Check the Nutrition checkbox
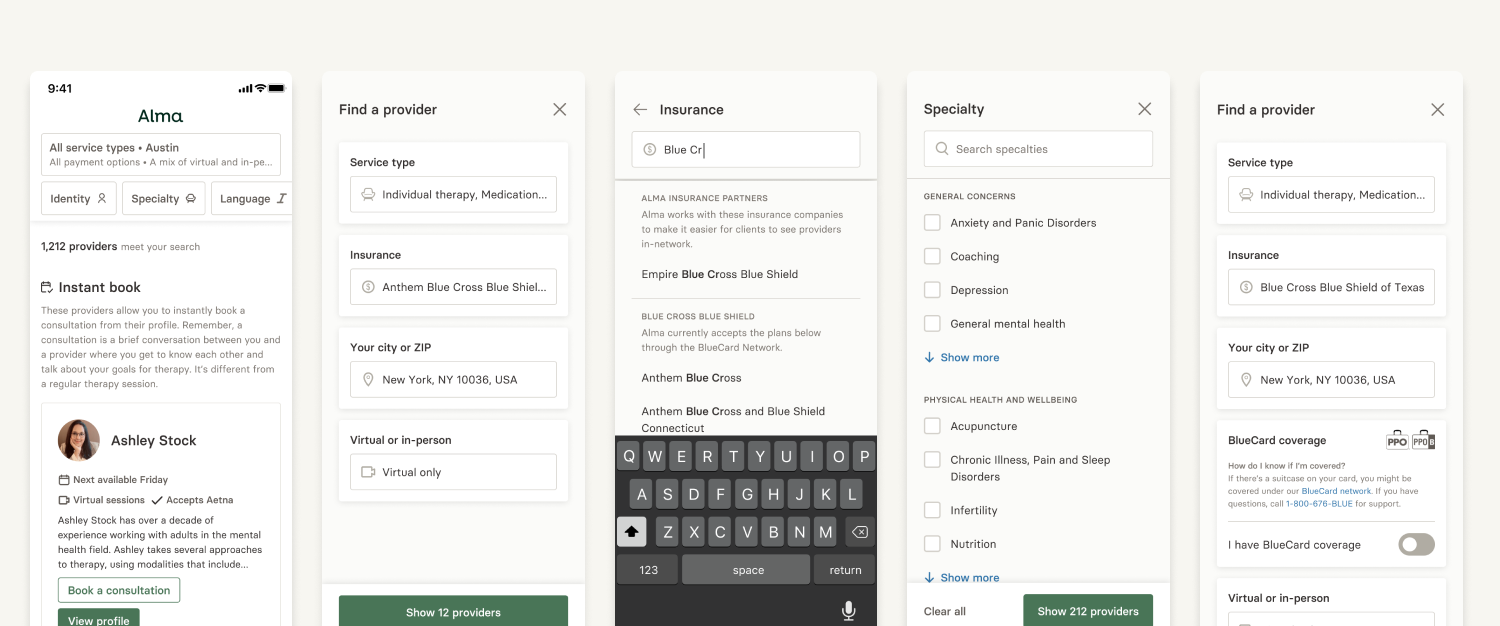Viewport: 1500px width, 626px height. point(932,544)
